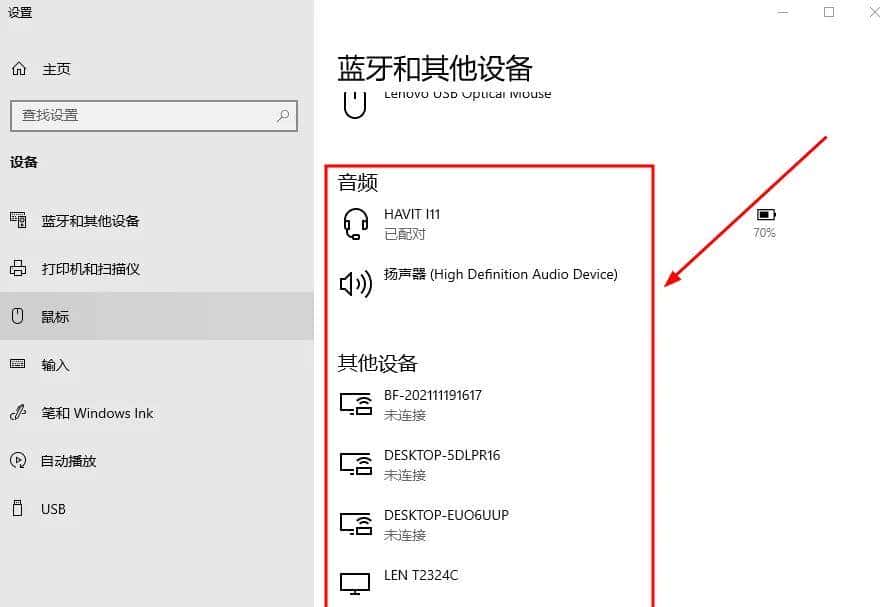Select the Mouse icon in the sidebar
Viewport: 890px width, 607px height.
point(17,316)
